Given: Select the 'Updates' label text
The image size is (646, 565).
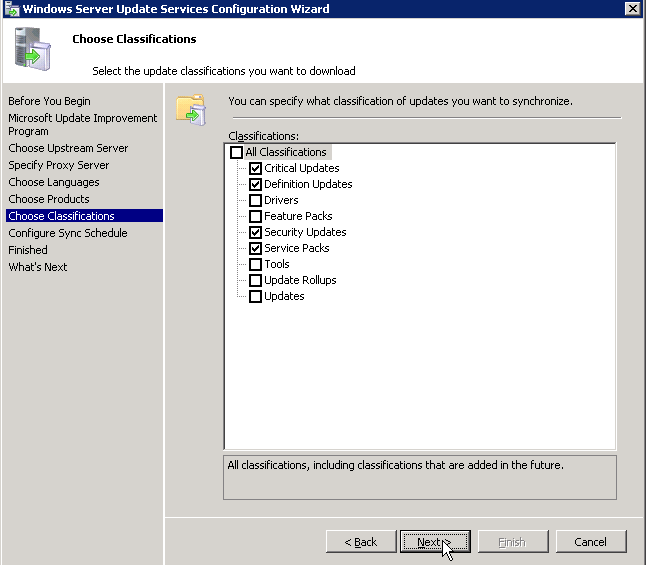Looking at the screenshot, I should click(x=284, y=296).
